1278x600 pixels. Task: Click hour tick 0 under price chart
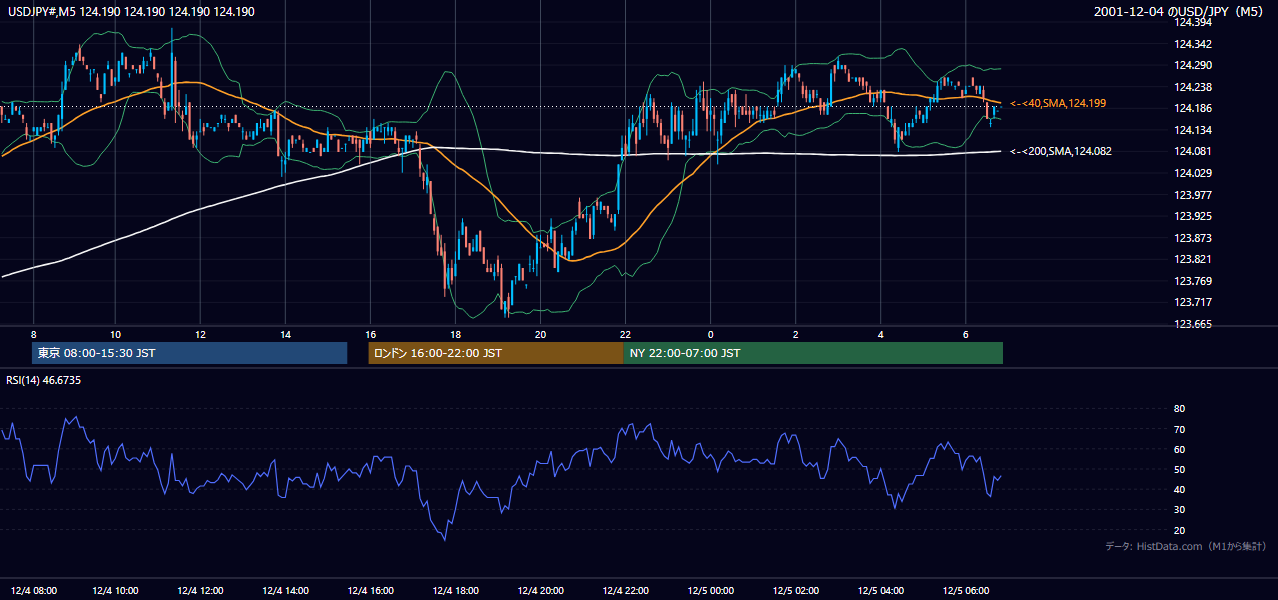711,334
